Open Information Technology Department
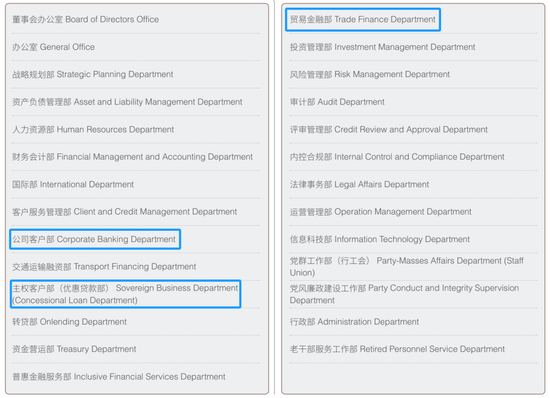Image resolution: width=550 pixels, height=398 pixels. (380, 239)
